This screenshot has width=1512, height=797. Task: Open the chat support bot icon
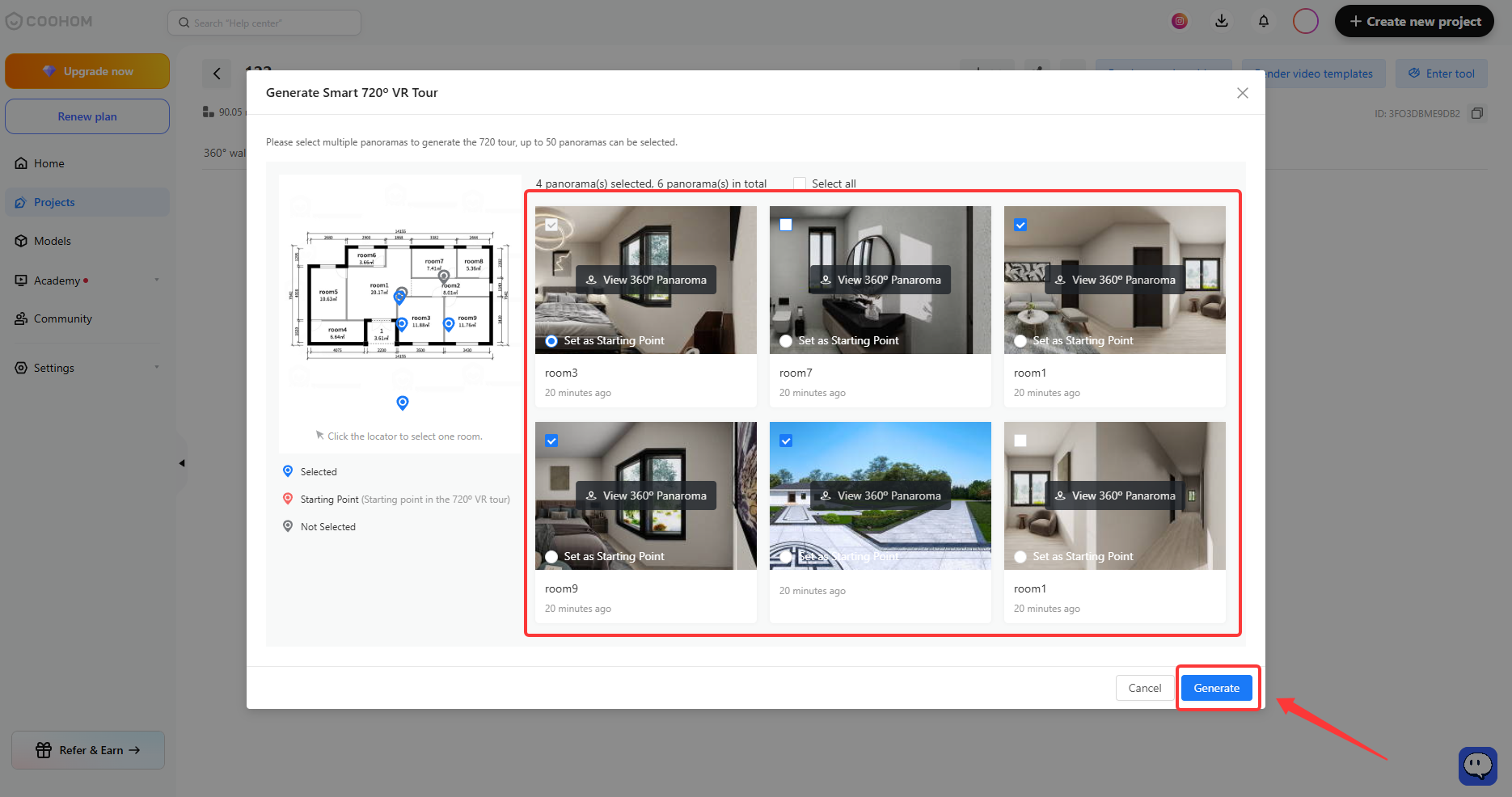pyautogui.click(x=1478, y=765)
